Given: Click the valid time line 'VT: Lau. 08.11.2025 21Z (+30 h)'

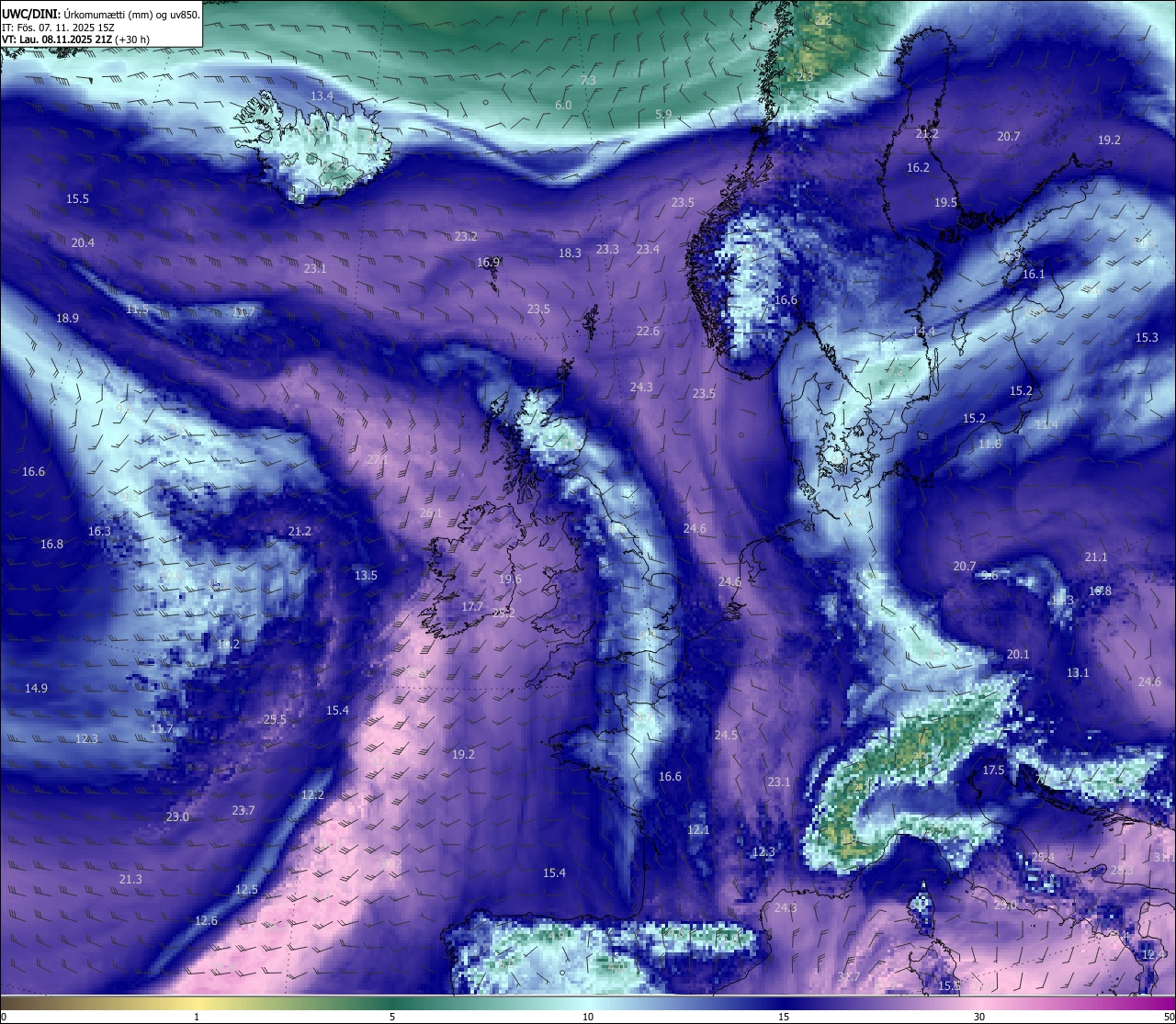Looking at the screenshot, I should (x=76, y=39).
